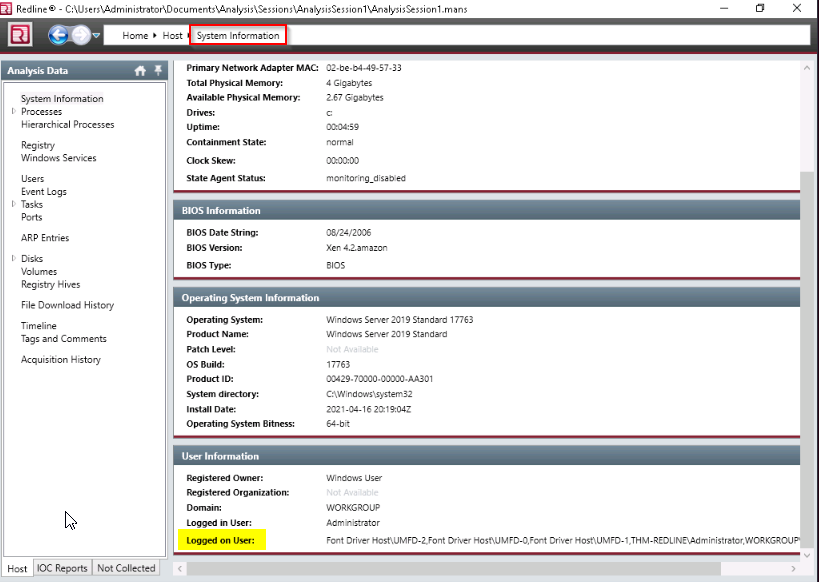
Task: Click the User Information section header
Action: pyautogui.click(x=487, y=456)
